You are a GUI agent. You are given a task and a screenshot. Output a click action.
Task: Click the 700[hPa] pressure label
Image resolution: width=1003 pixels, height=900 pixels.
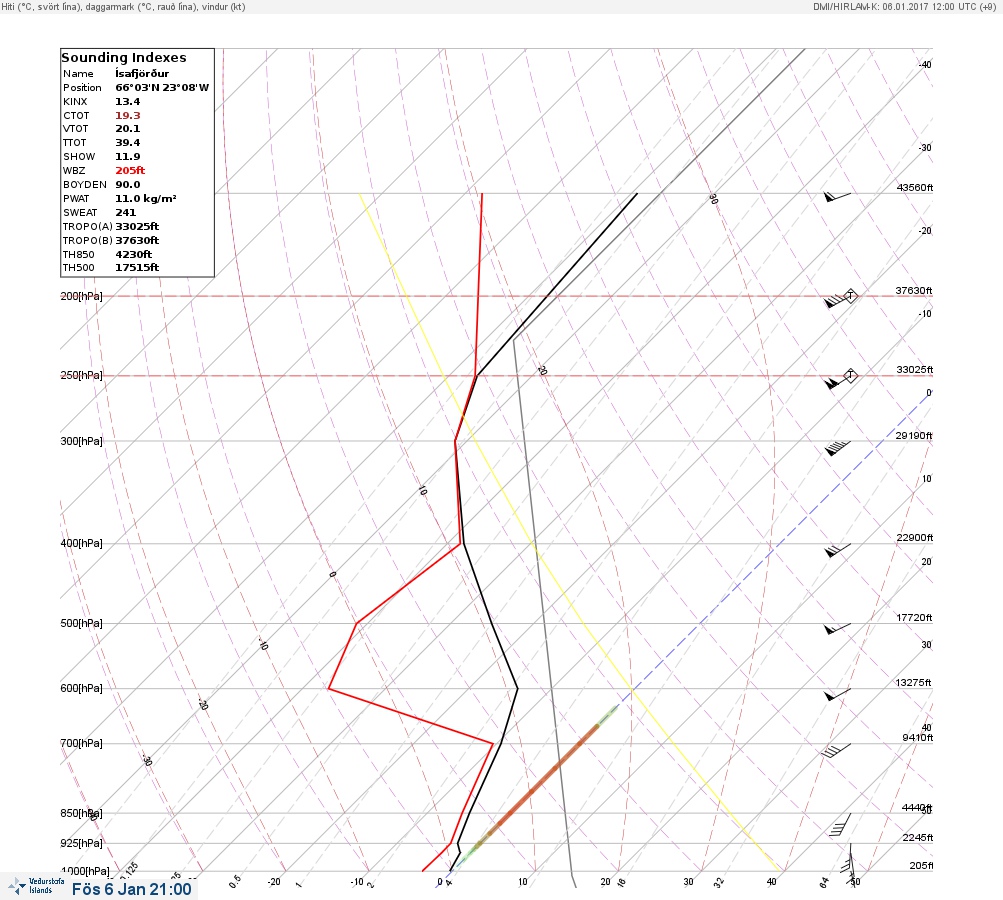[x=81, y=743]
